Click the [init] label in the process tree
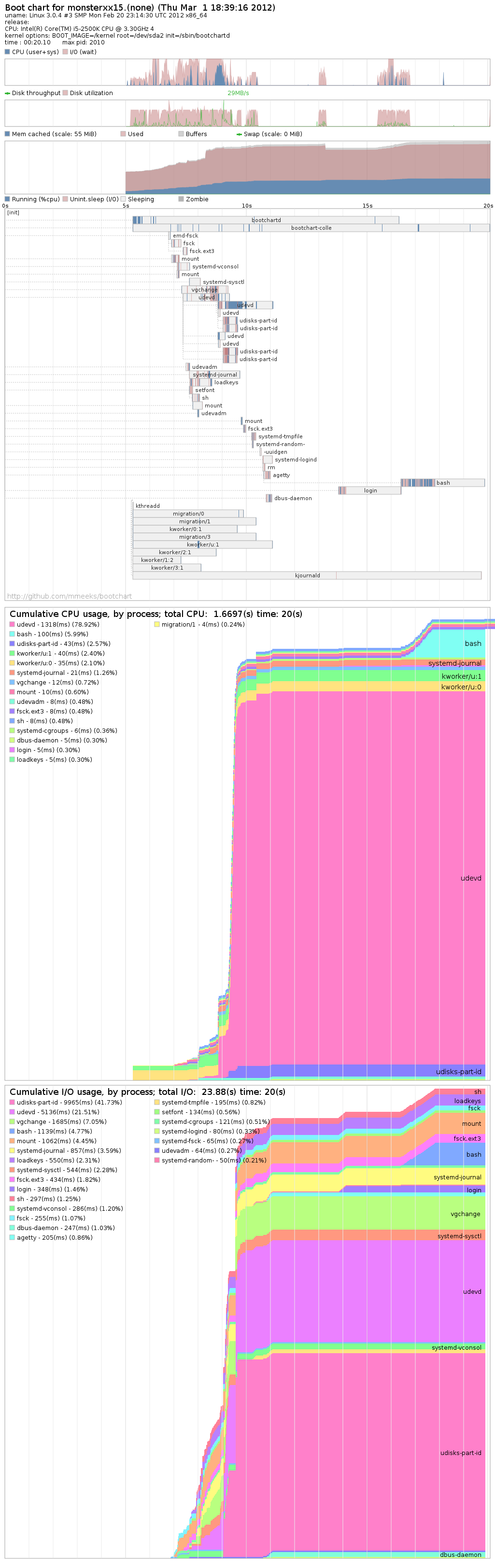This screenshot has height=1568, width=495. pyautogui.click(x=14, y=212)
